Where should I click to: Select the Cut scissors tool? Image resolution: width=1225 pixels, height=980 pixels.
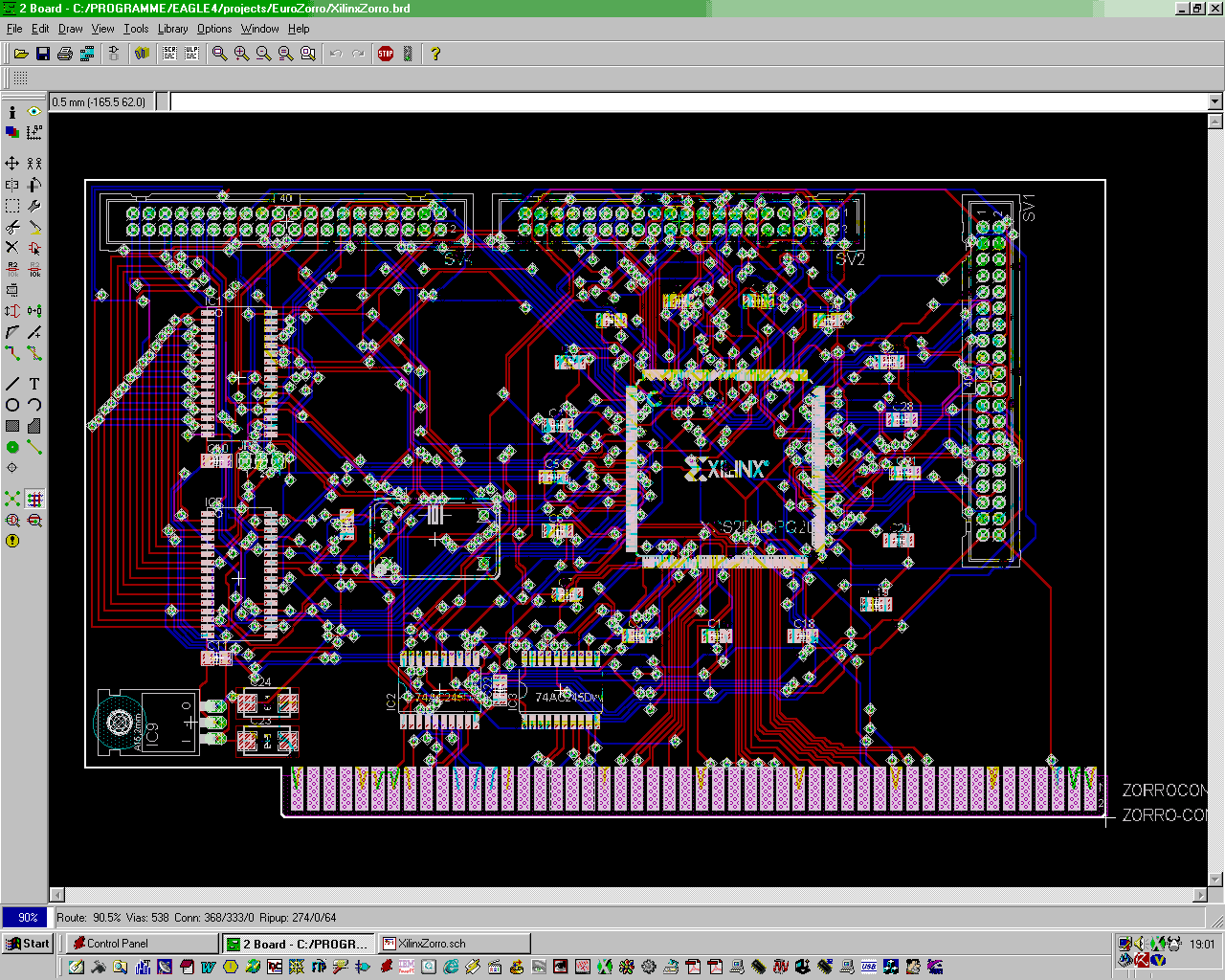pyautogui.click(x=12, y=227)
